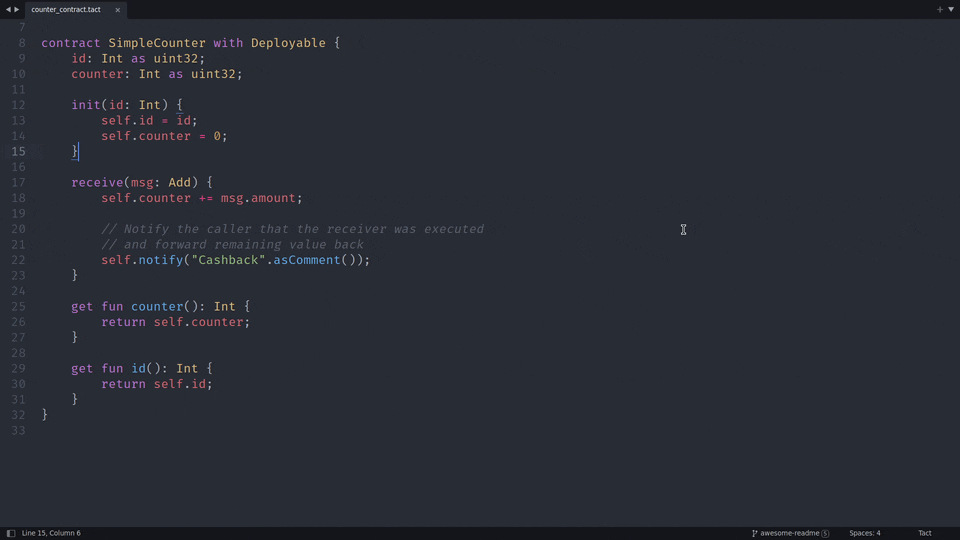The width and height of the screenshot is (960, 540).
Task: Click id() getter function name
Action: [x=138, y=368]
